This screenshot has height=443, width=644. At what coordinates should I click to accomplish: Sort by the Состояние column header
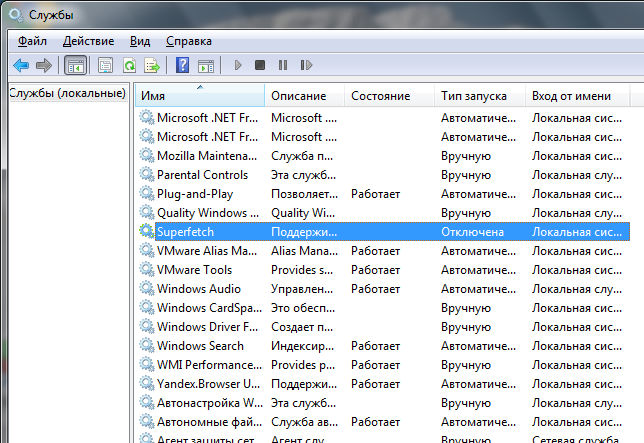point(389,96)
